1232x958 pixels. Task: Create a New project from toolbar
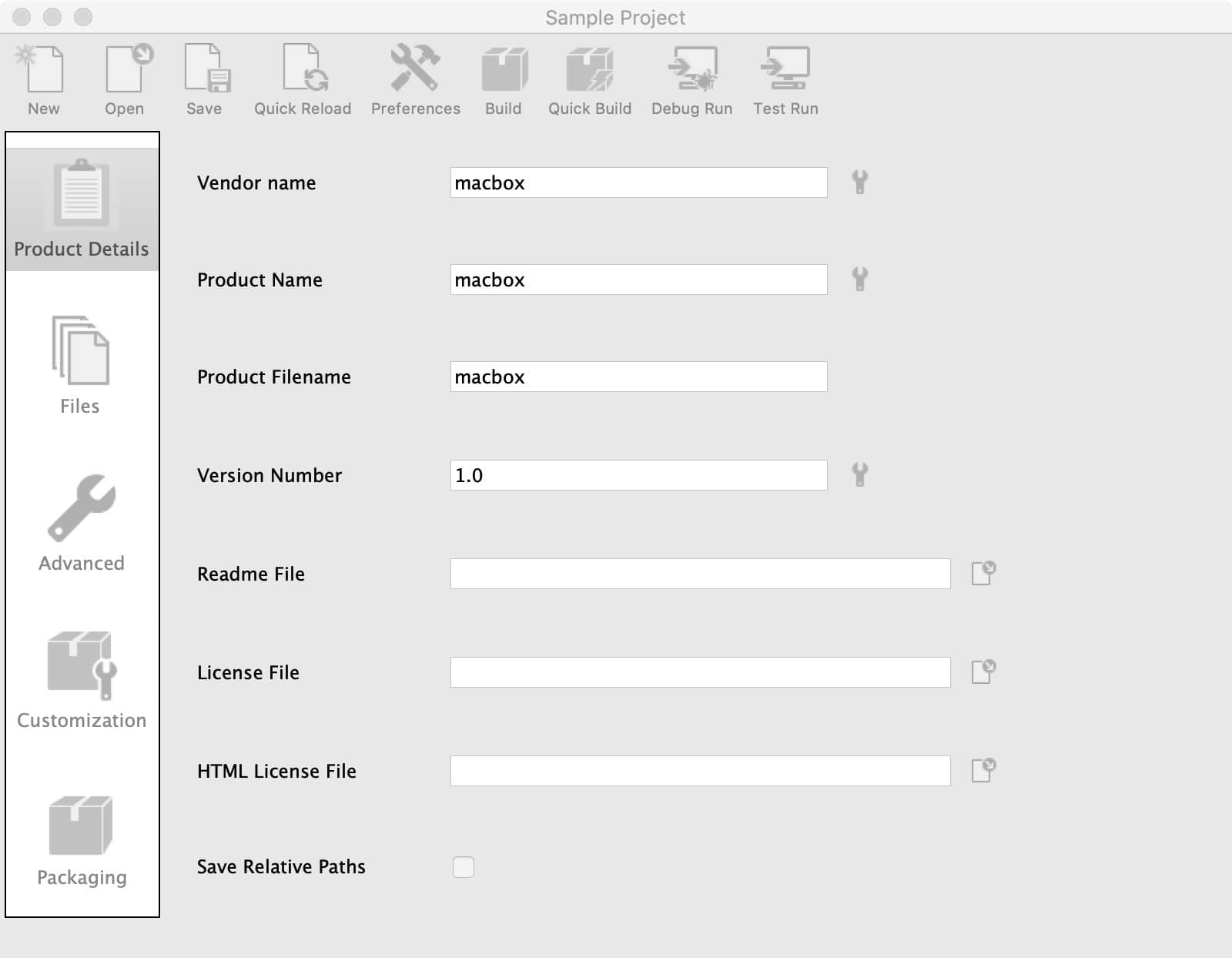click(43, 80)
